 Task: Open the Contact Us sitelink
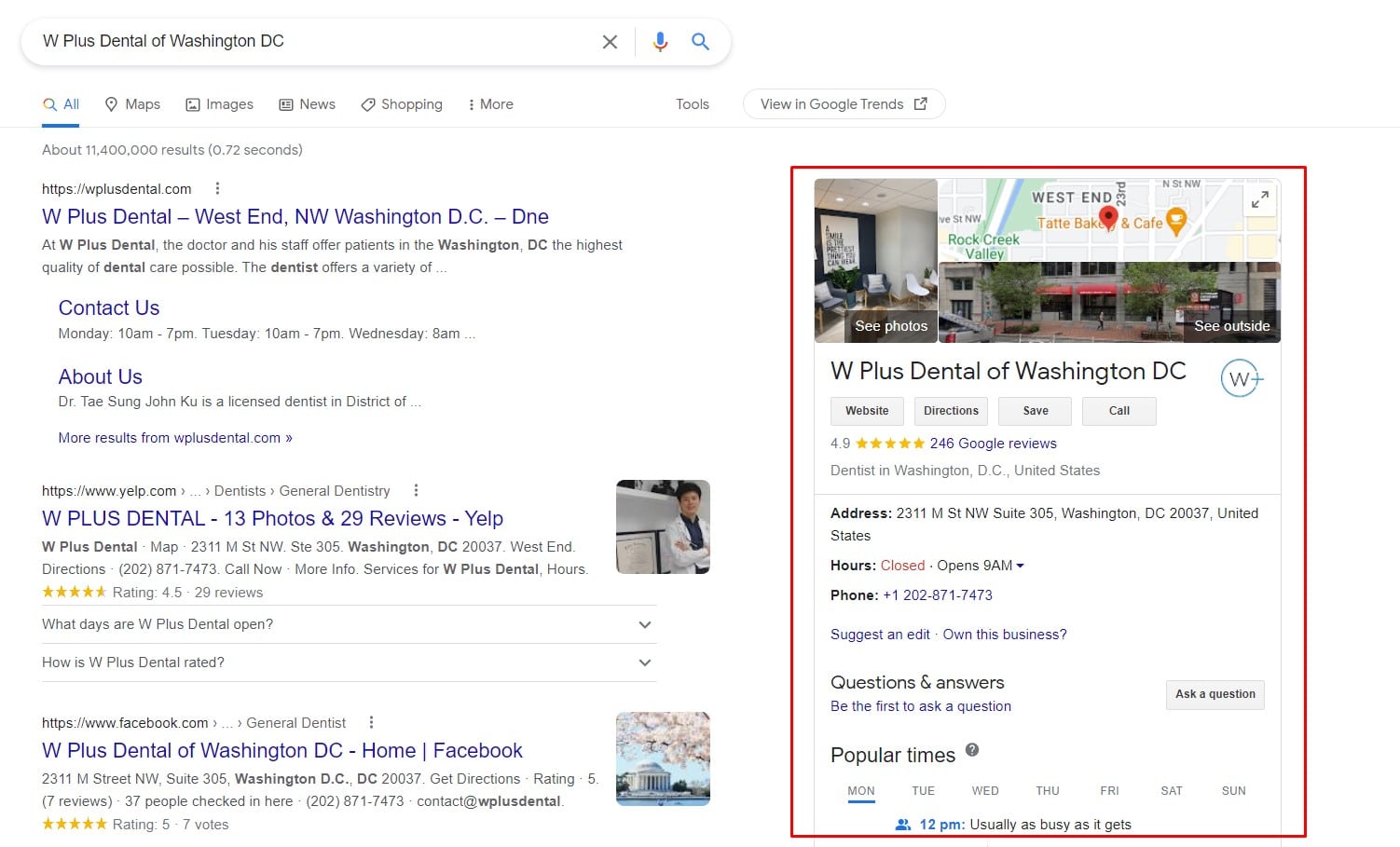tap(109, 307)
